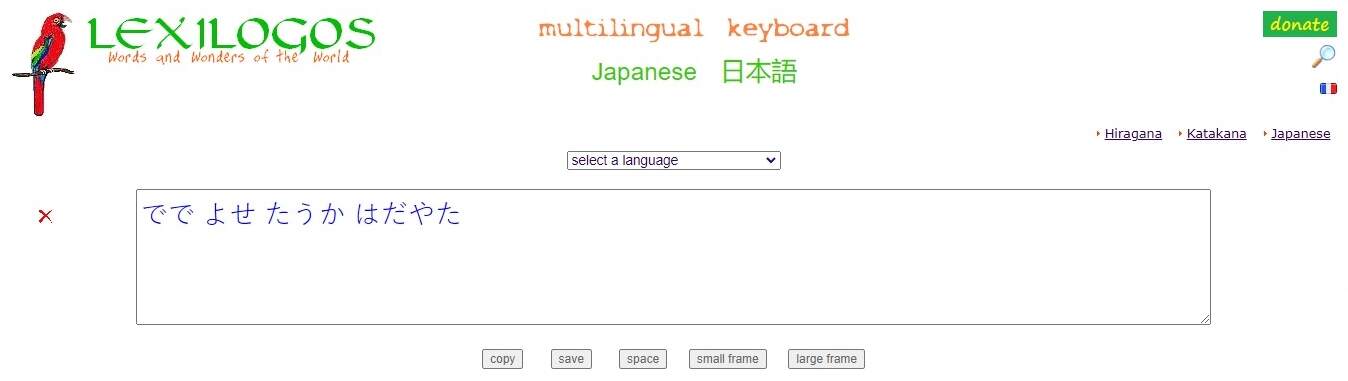Grab the text area resize handle
1348x381 pixels.
(1204, 318)
